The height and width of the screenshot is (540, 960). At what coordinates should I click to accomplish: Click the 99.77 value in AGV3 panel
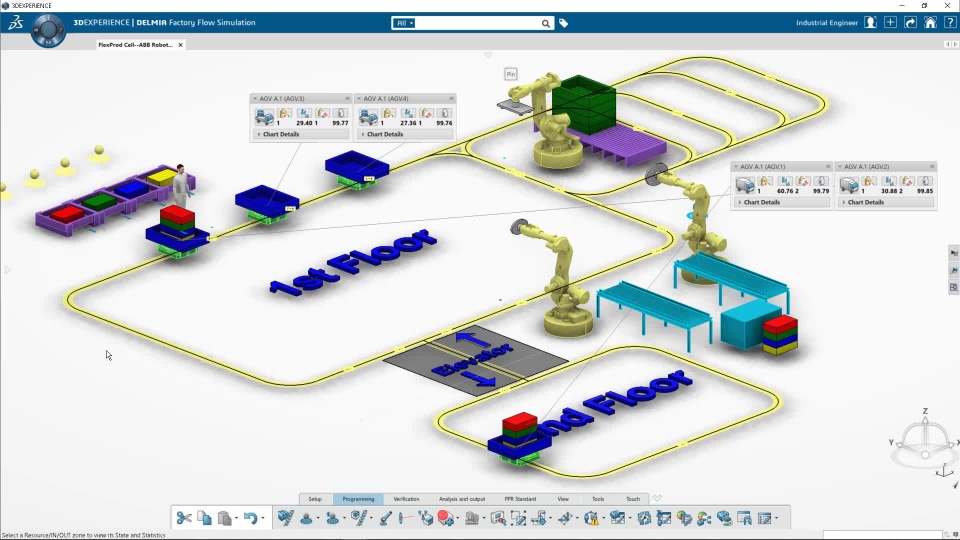tap(340, 123)
